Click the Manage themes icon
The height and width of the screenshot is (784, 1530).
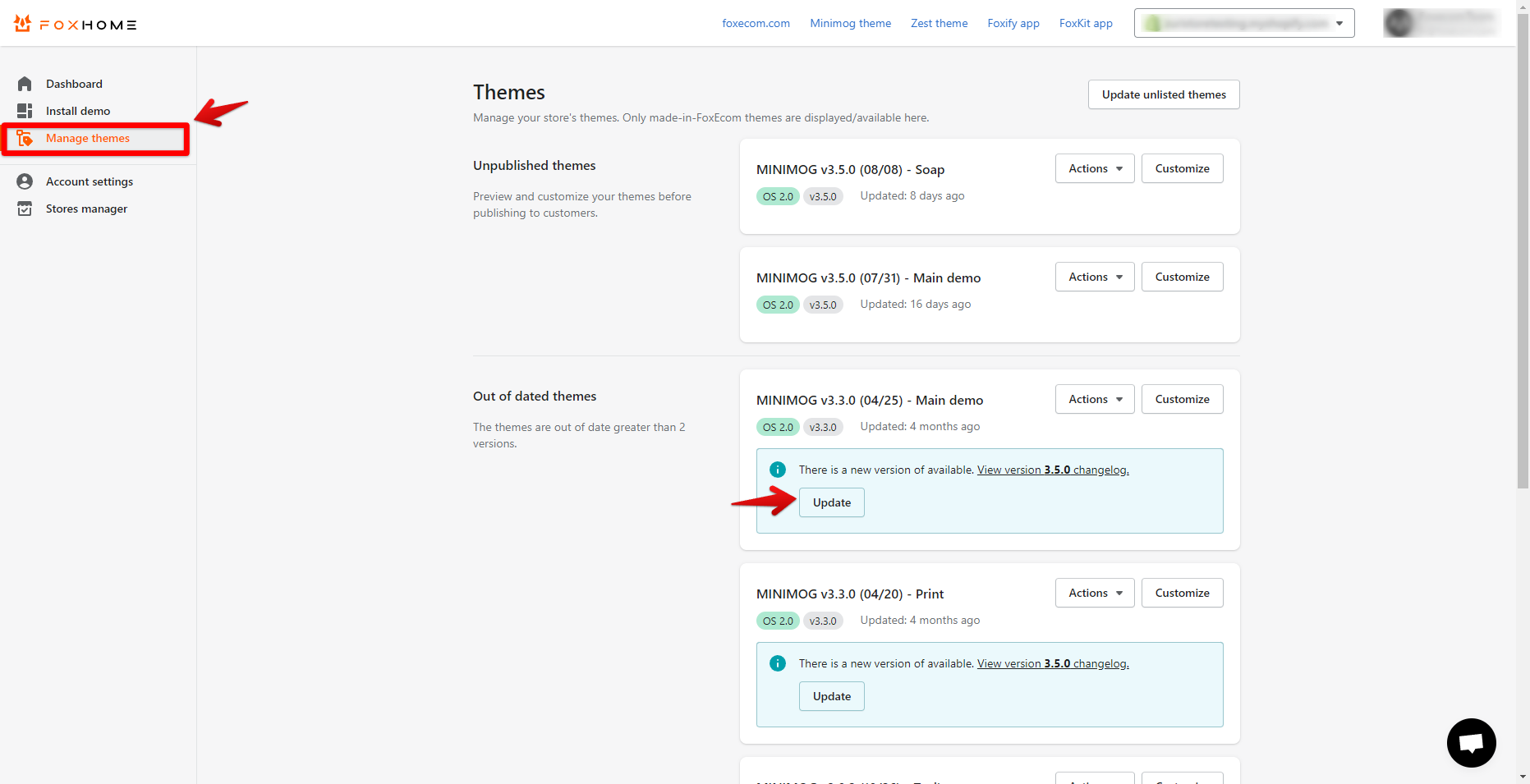25,138
